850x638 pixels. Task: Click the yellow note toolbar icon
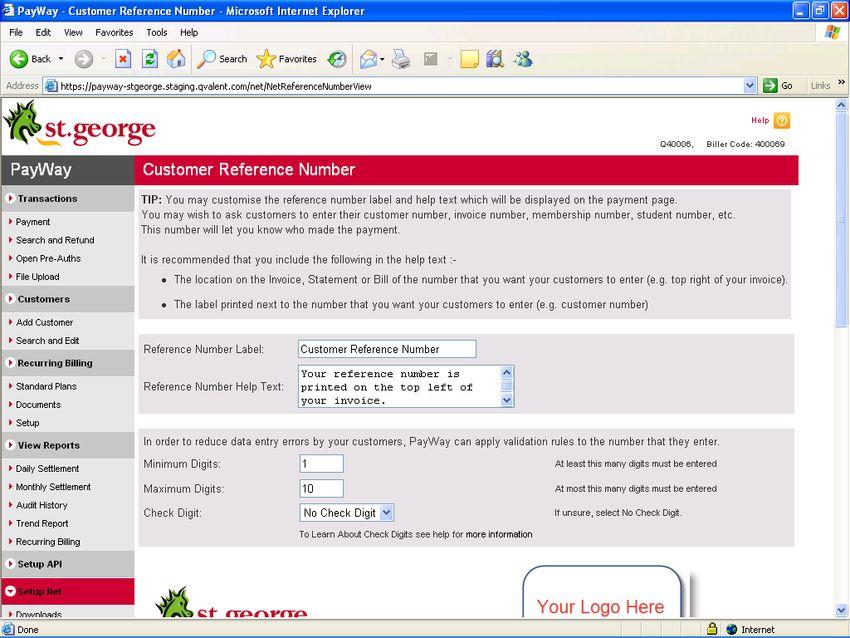[x=469, y=59]
